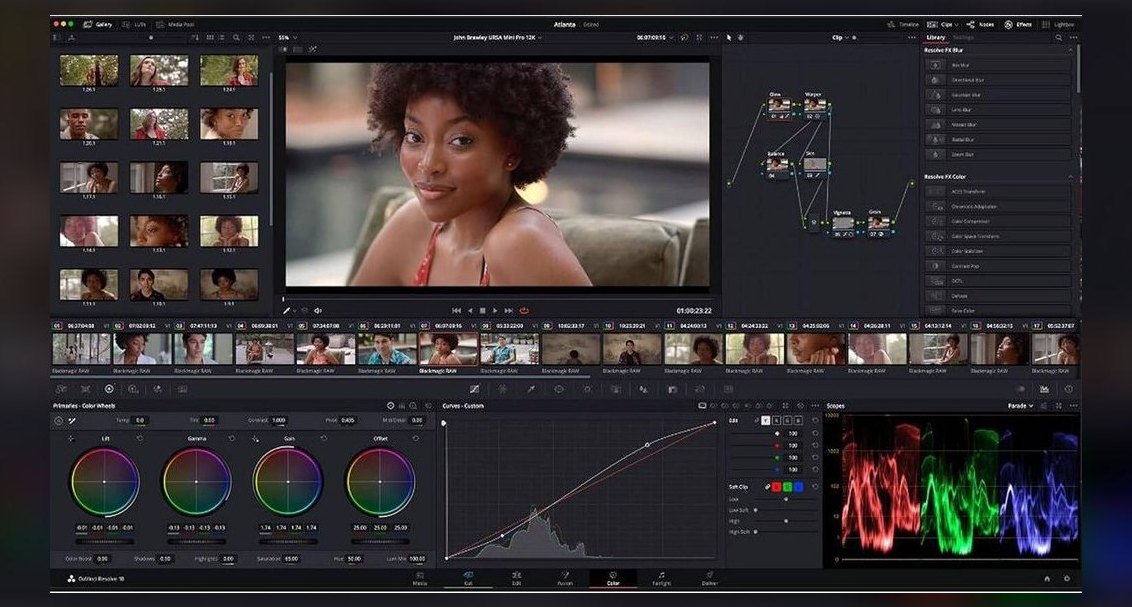This screenshot has height=607, width=1132.
Task: Adjust the Gain color wheel center point
Action: pyautogui.click(x=288, y=481)
